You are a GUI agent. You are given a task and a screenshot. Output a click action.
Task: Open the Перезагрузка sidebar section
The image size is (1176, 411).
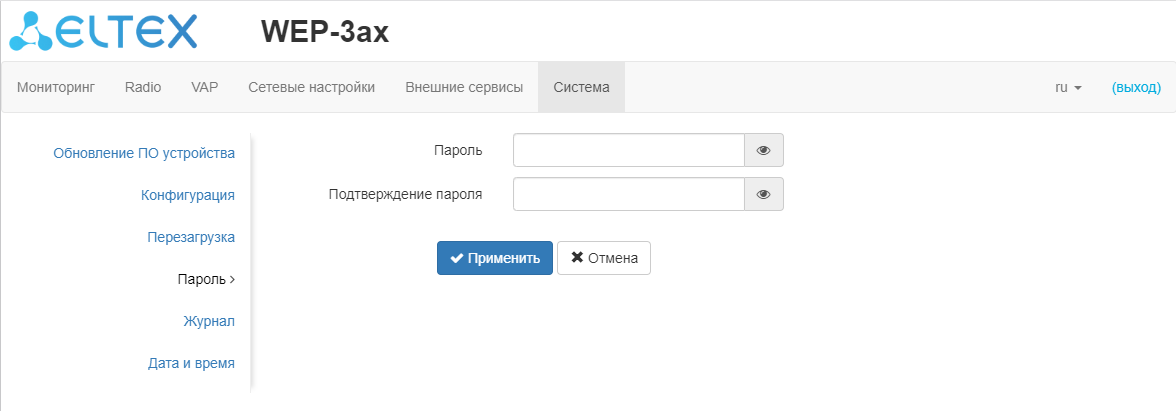(191, 237)
